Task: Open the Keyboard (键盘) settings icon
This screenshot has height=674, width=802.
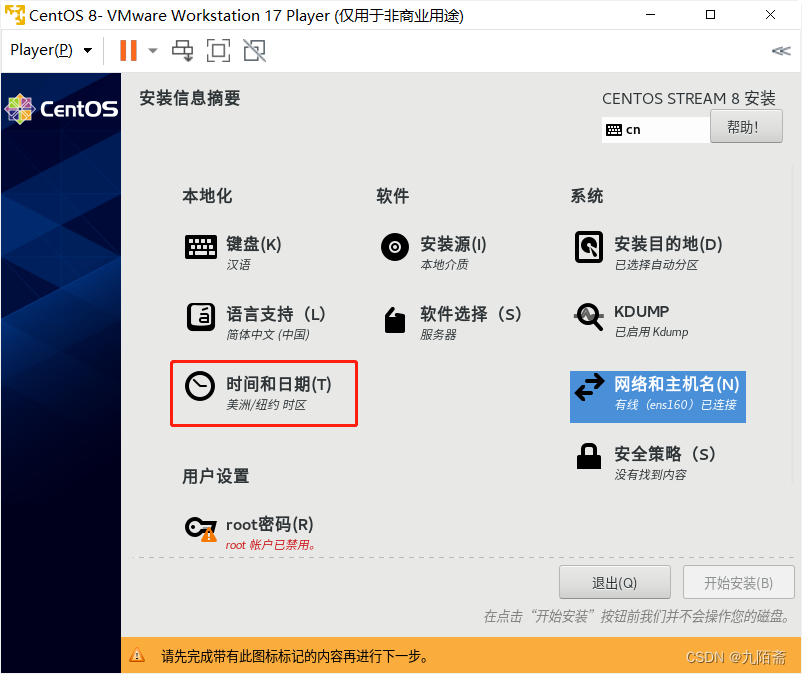Action: [200, 248]
